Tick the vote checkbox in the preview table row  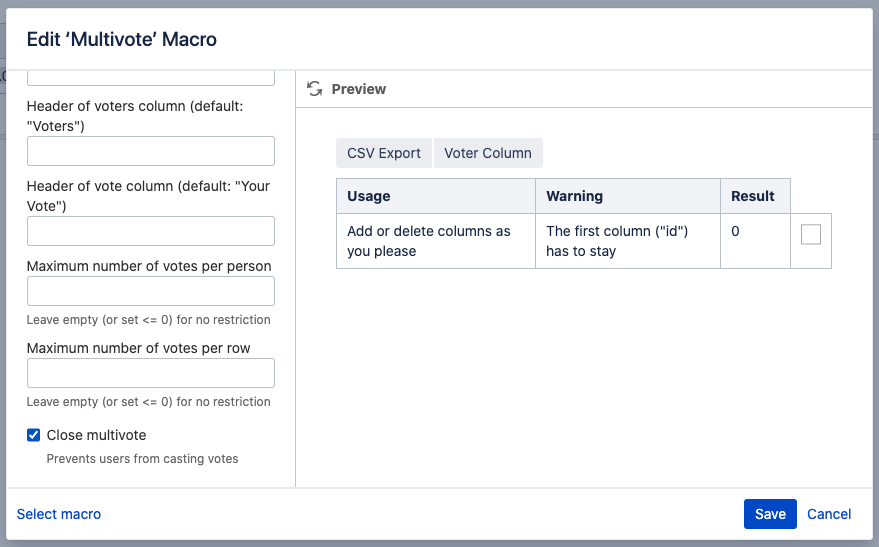(x=811, y=234)
